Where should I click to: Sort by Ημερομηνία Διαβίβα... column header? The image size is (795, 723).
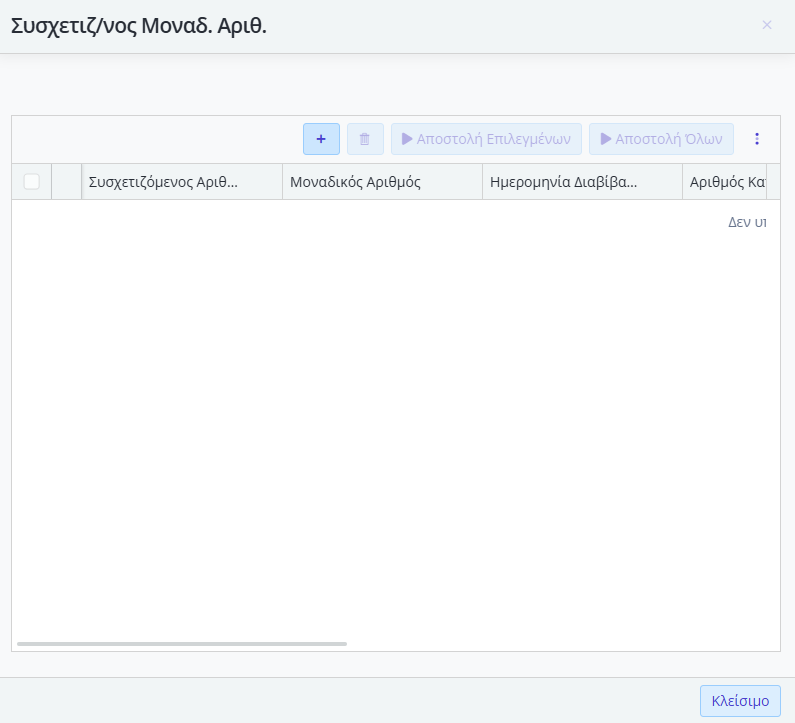[564, 182]
